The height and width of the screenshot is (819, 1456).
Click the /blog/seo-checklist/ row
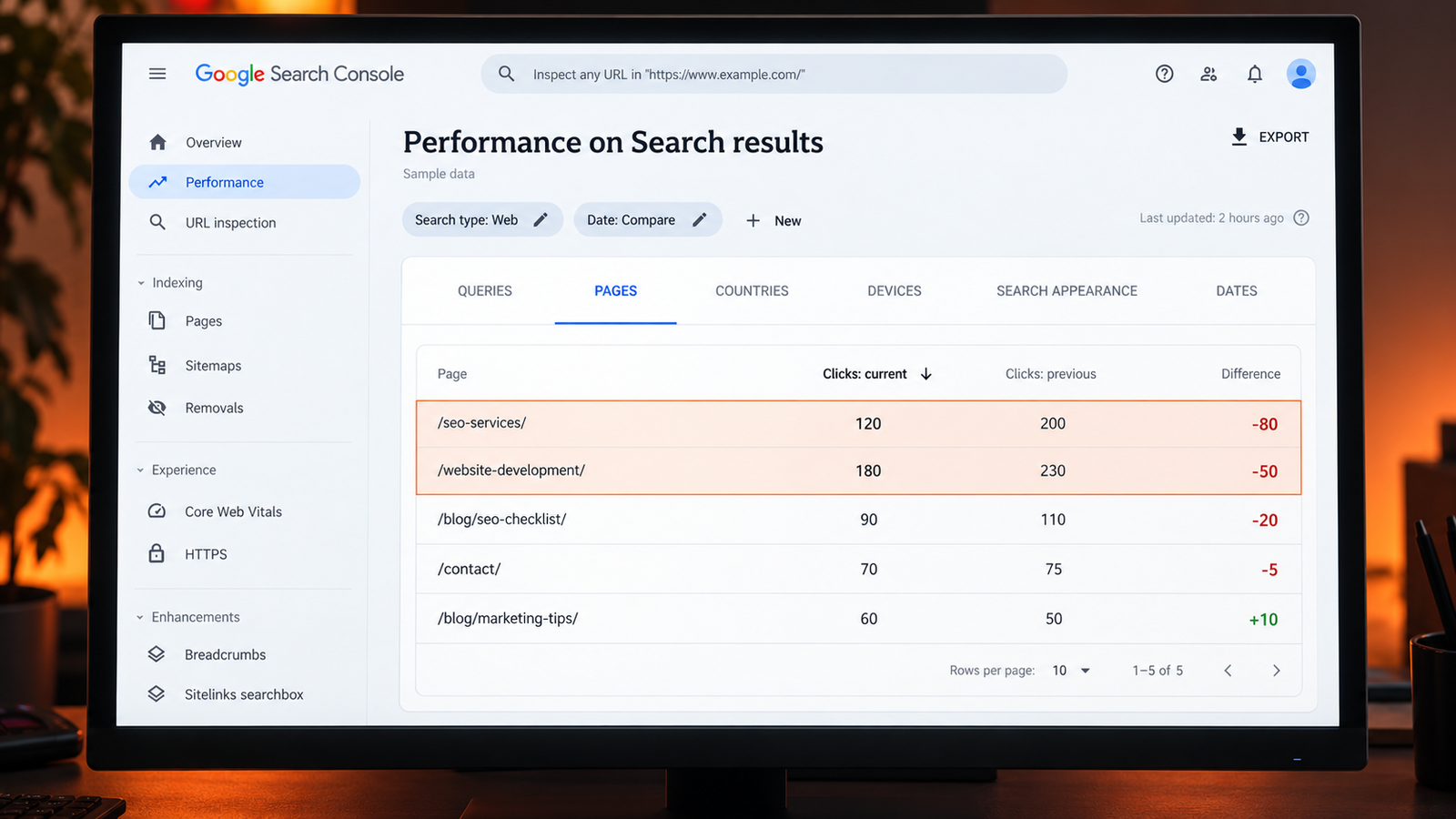(859, 520)
